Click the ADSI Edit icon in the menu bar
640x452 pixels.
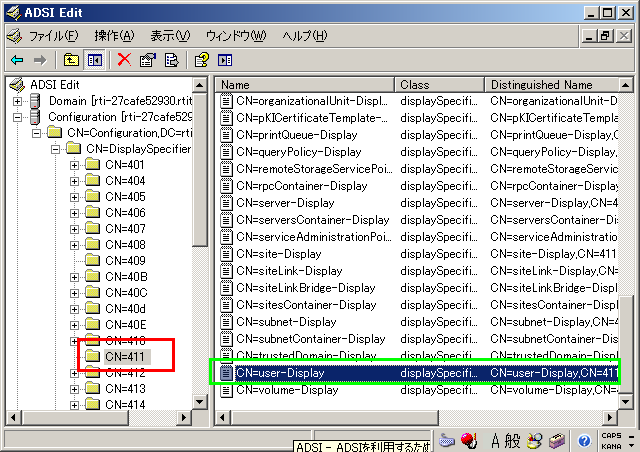(x=14, y=36)
